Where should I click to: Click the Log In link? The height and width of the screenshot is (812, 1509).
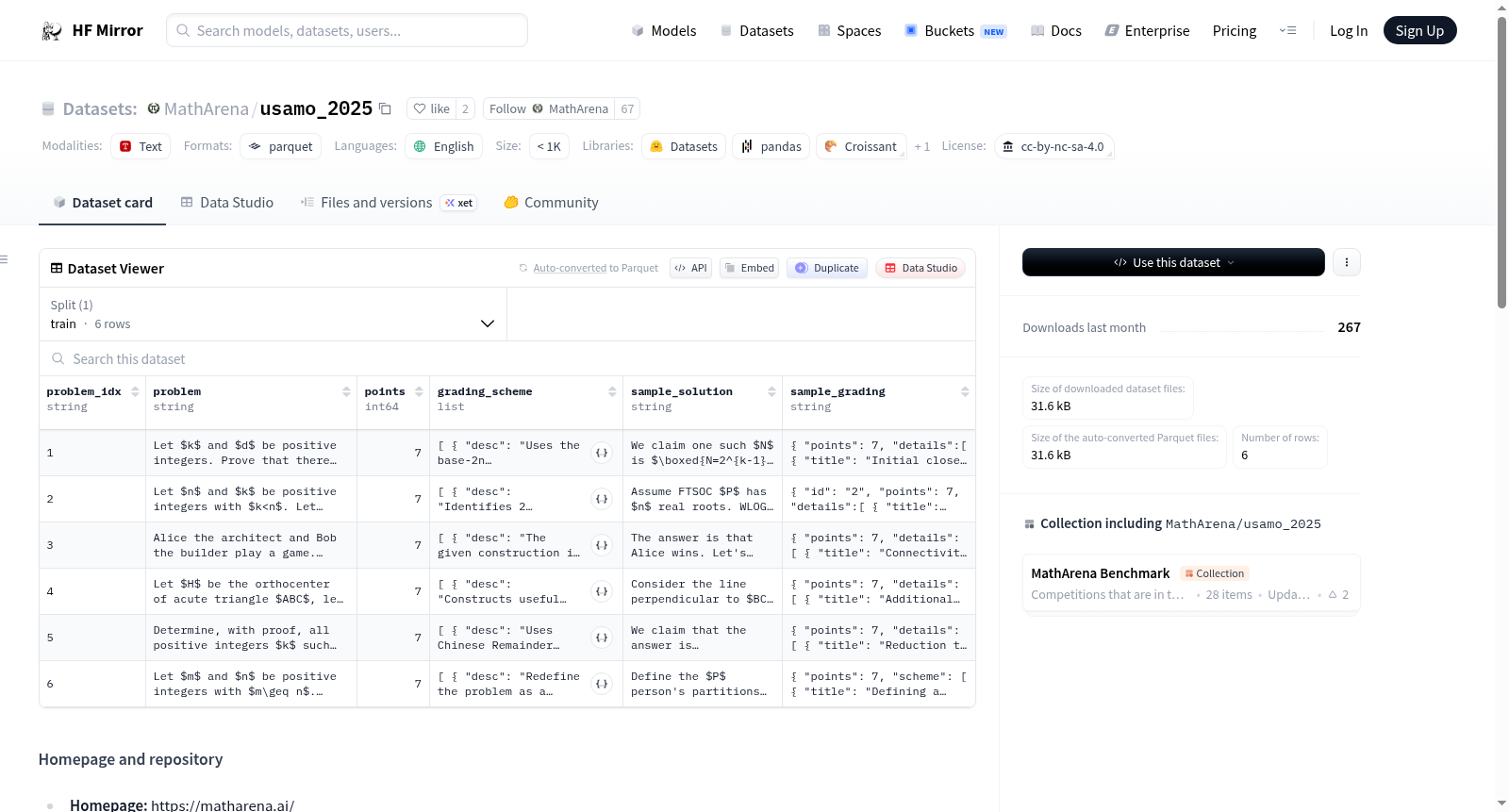(1349, 31)
